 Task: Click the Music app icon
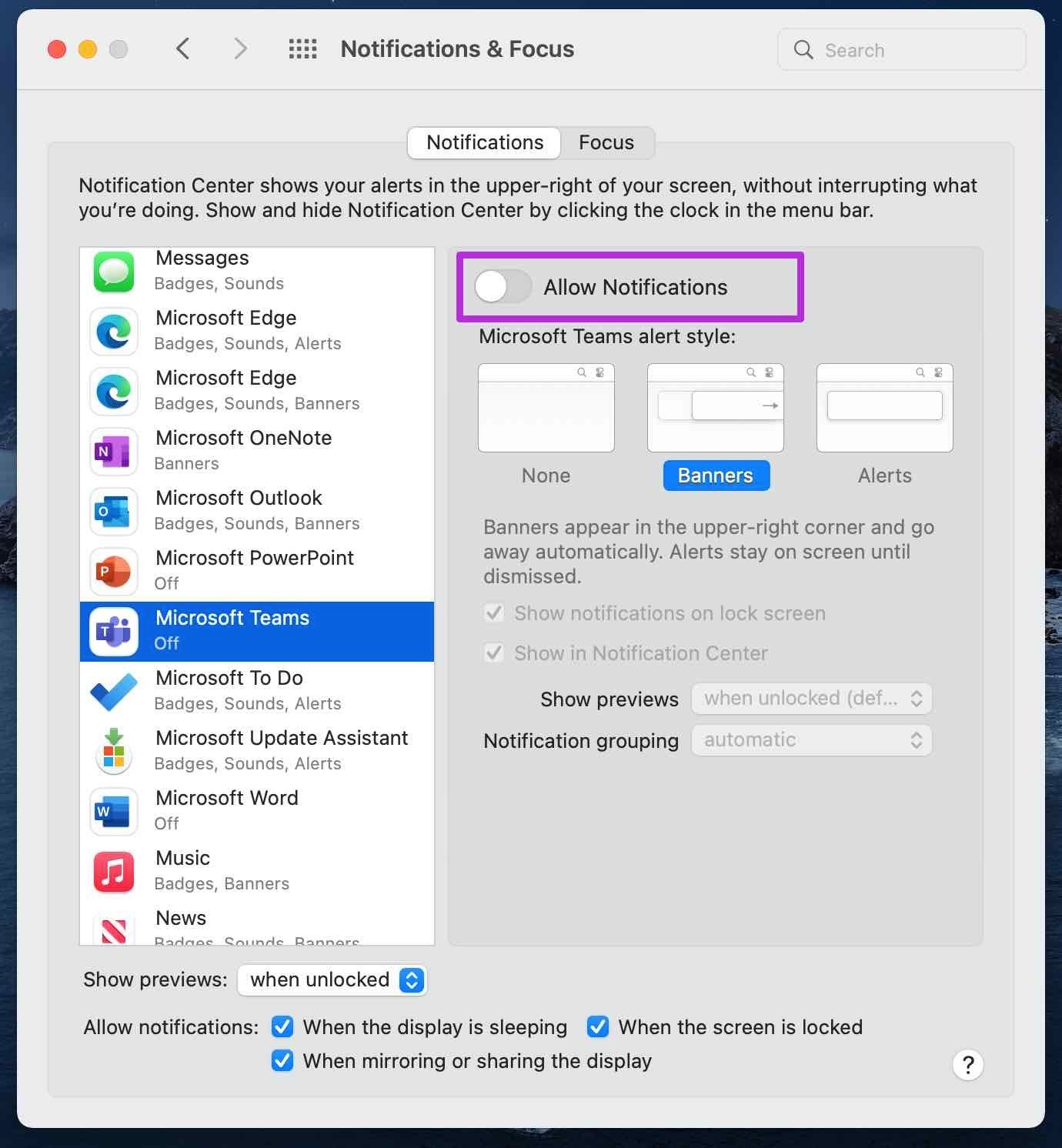[114, 871]
